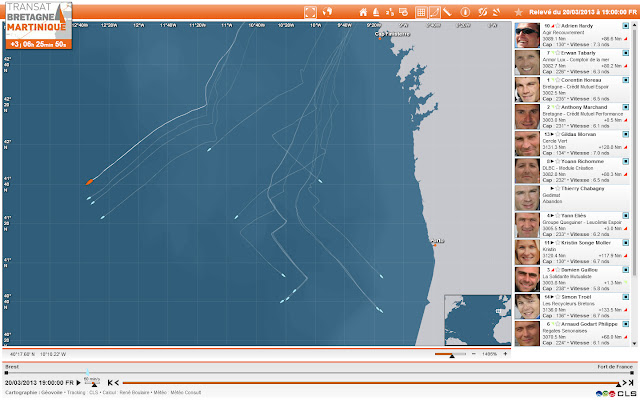
Task: Toggle Adrien Hardy map visibility box
Action: (x=625, y=26)
